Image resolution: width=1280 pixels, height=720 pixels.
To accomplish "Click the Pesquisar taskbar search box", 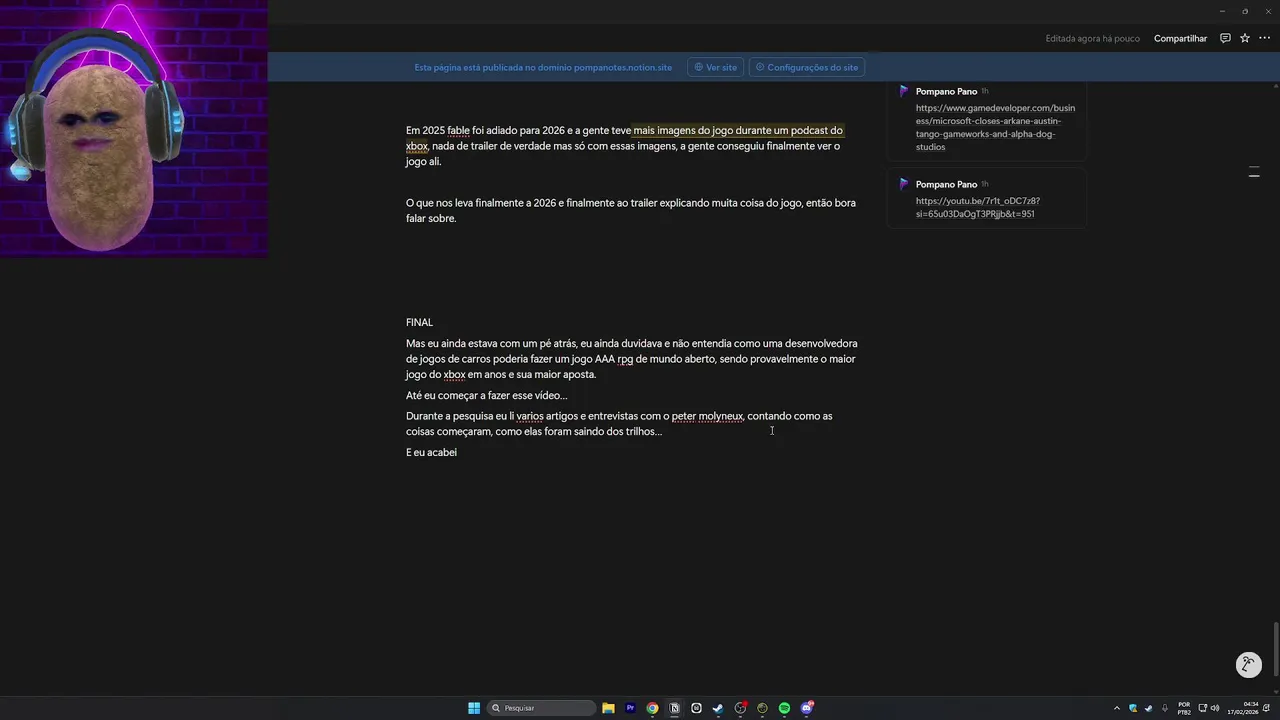I will click(x=541, y=708).
